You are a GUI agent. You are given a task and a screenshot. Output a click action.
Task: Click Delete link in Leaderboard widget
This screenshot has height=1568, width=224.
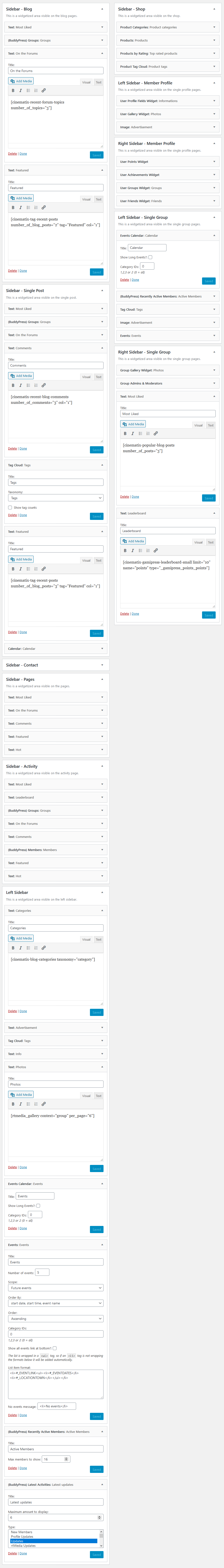[x=124, y=614]
